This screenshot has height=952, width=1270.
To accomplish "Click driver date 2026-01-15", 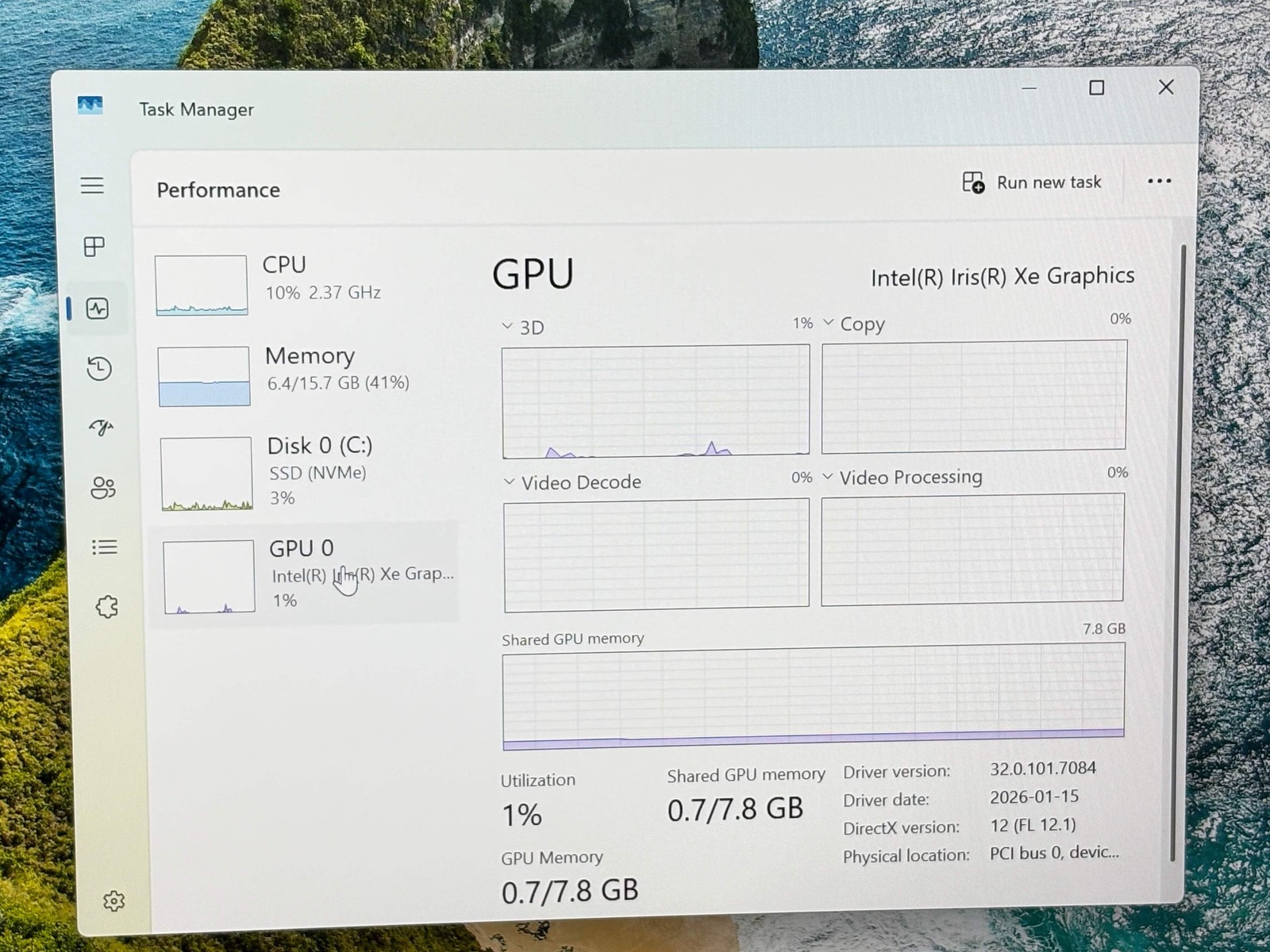I will [1033, 797].
